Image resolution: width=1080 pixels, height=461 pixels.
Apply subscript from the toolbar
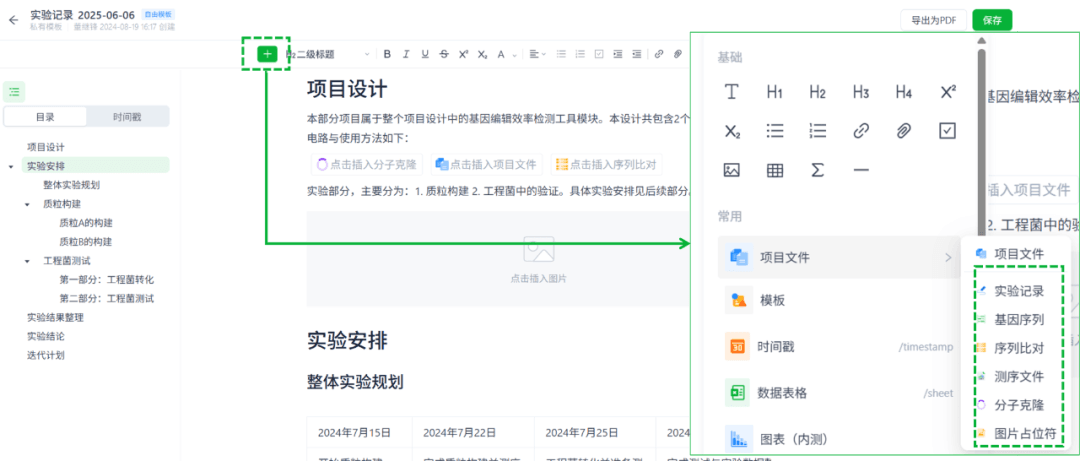click(483, 54)
